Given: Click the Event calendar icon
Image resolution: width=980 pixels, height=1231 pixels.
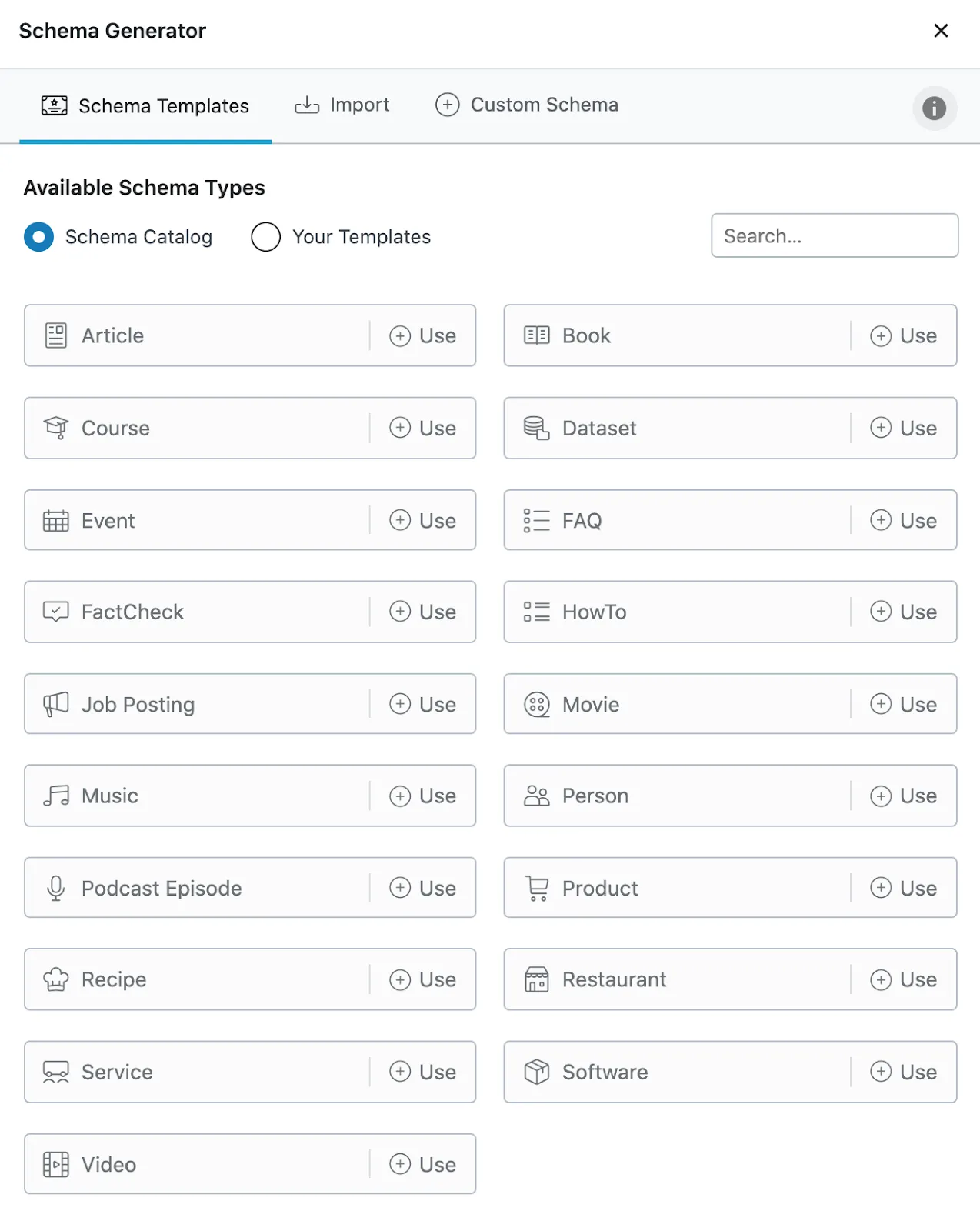Looking at the screenshot, I should point(56,521).
